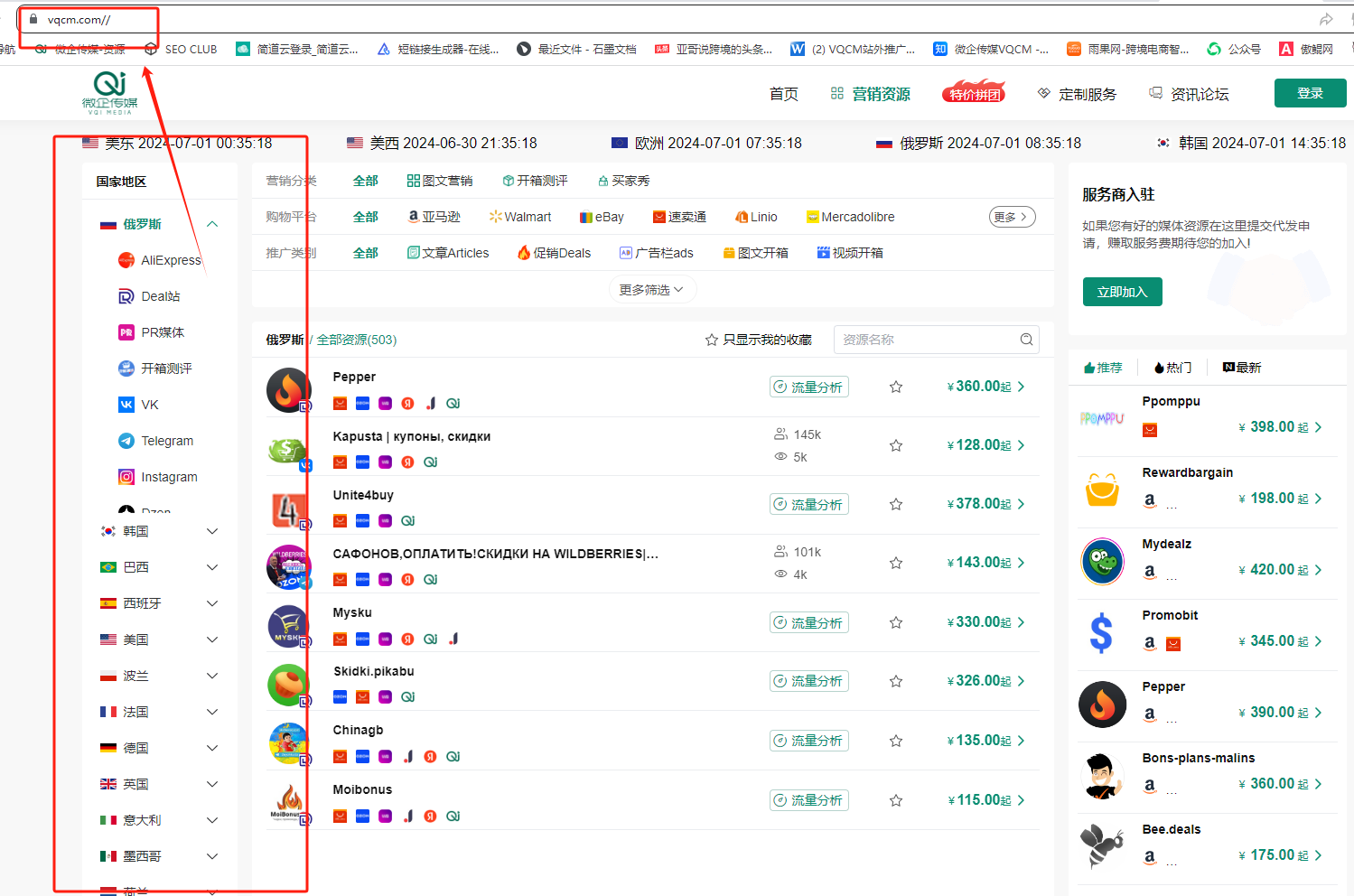Expand the 英国 country section
This screenshot has width=1354, height=896.
[x=212, y=784]
